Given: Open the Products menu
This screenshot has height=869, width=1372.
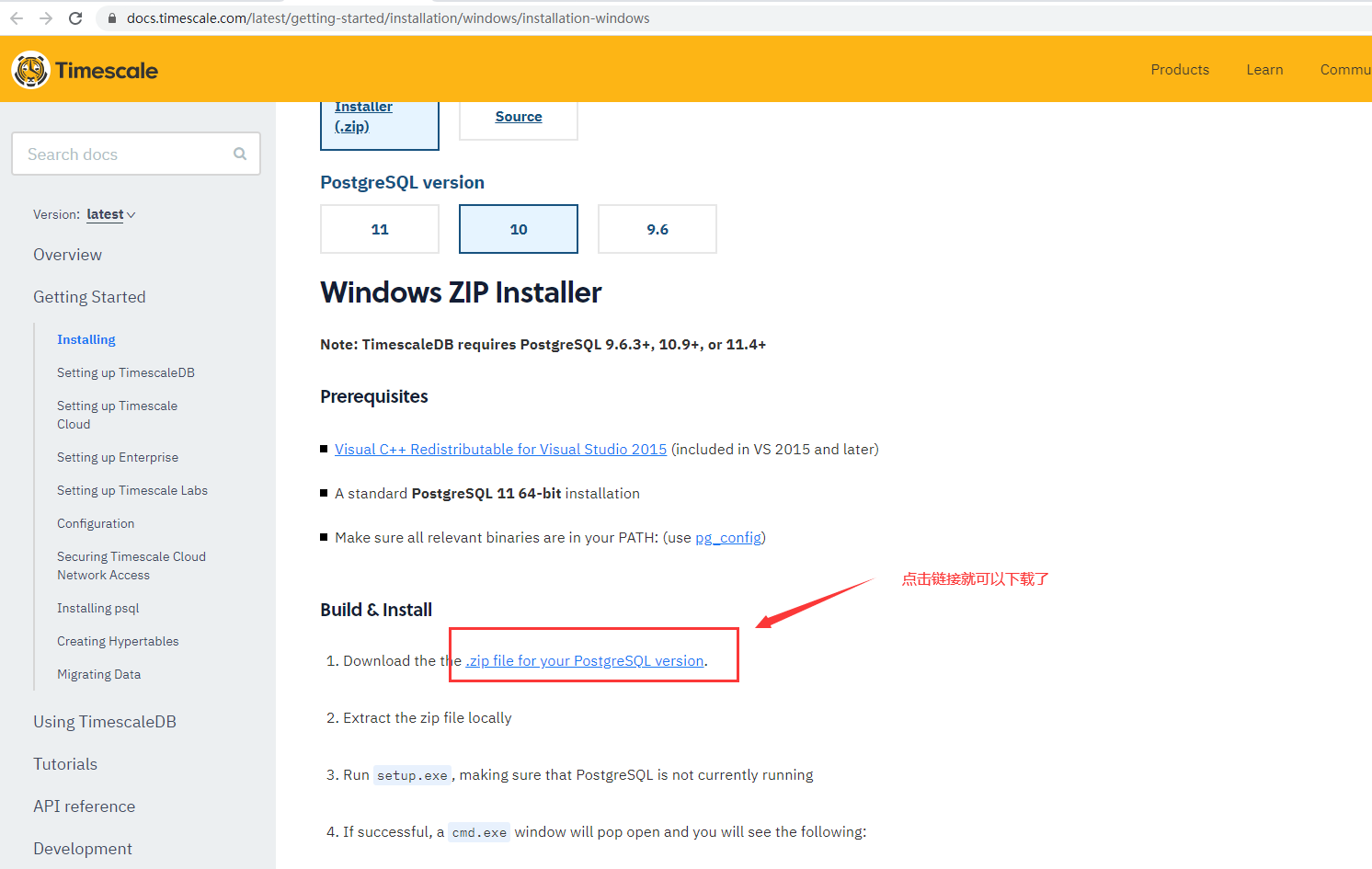Looking at the screenshot, I should pyautogui.click(x=1180, y=69).
